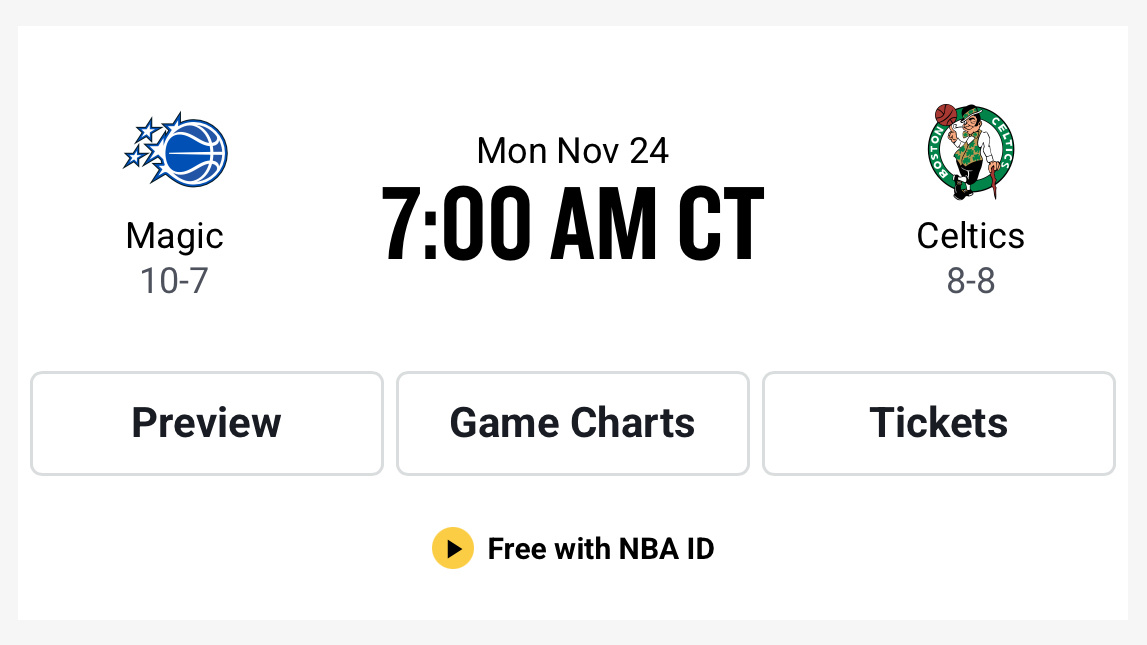Click the Mon Nov 24 date label
The height and width of the screenshot is (645, 1147).
click(572, 151)
